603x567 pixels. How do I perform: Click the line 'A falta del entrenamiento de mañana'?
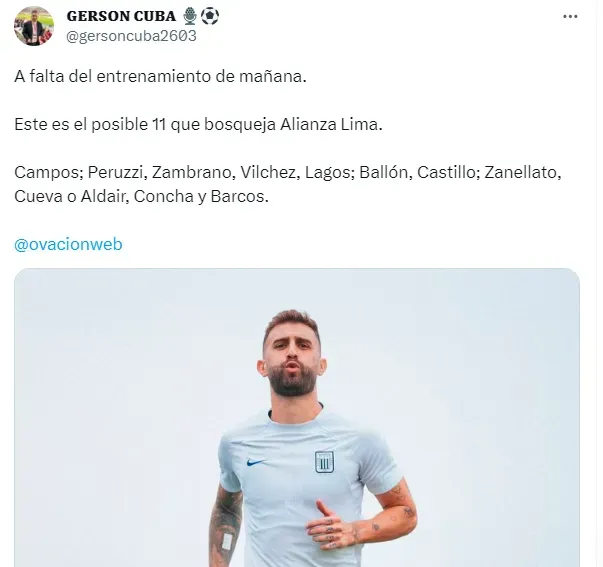160,77
